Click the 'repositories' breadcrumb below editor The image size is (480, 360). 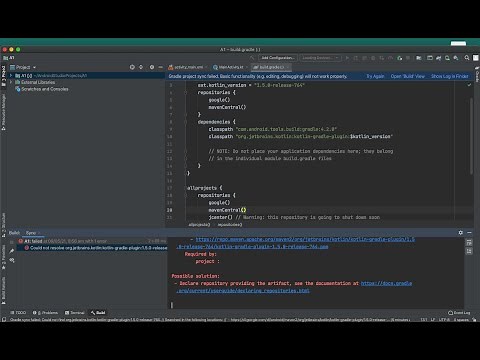coord(230,225)
